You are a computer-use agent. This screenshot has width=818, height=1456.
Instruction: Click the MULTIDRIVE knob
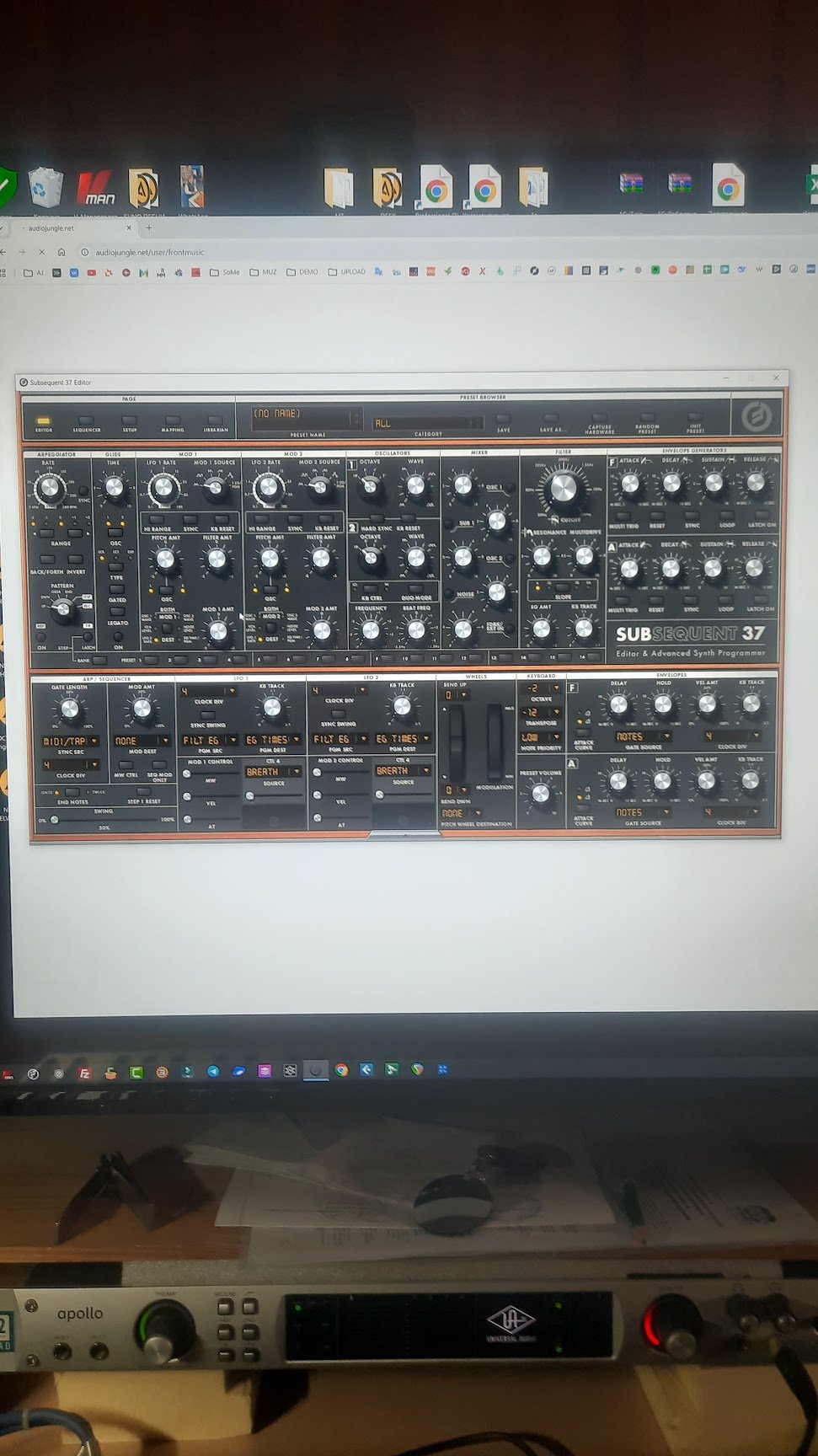[584, 556]
